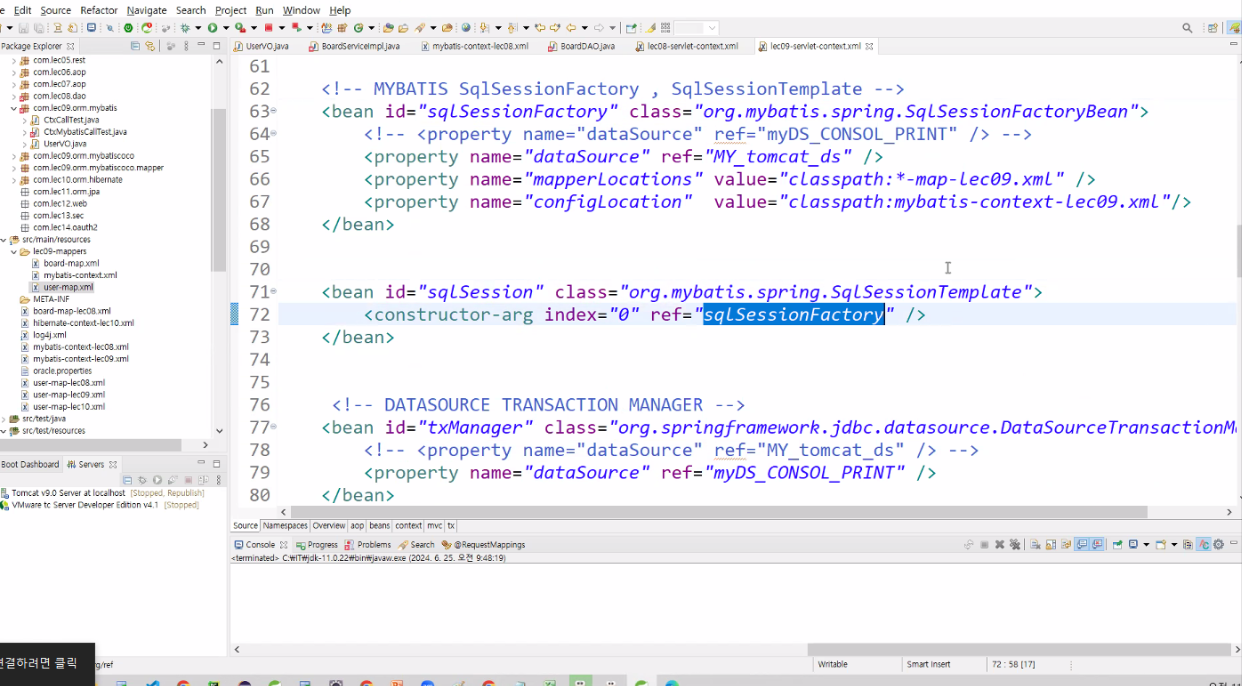Switch to mybatis-context-lec08.xml tab
The width and height of the screenshot is (1242, 686).
474,46
